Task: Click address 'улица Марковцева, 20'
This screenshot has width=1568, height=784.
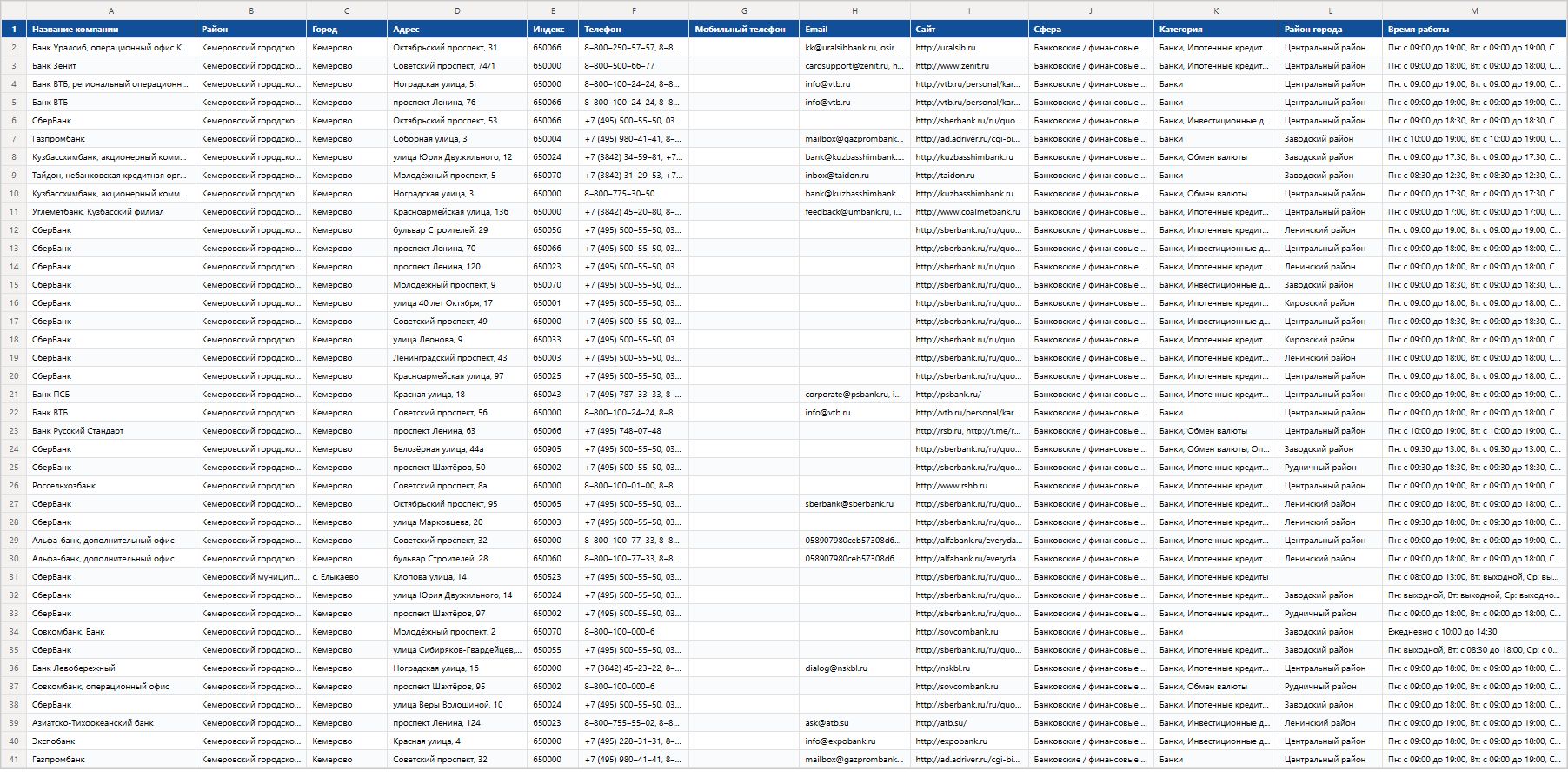Action: pyautogui.click(x=457, y=522)
